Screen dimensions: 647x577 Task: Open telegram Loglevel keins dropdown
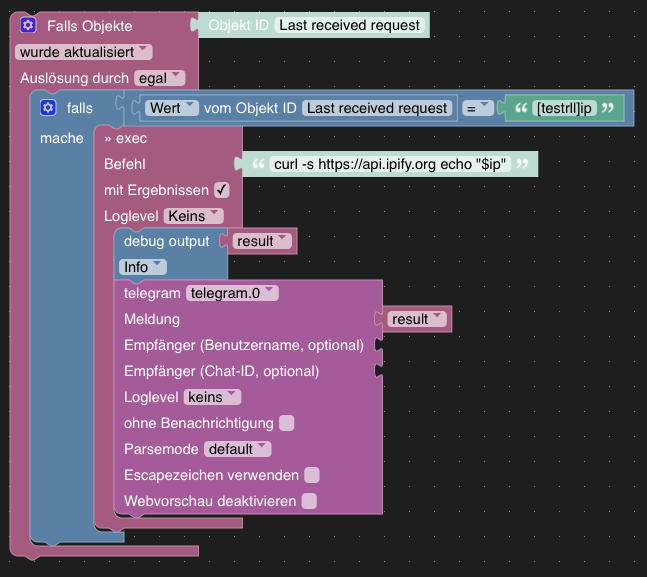click(x=212, y=397)
